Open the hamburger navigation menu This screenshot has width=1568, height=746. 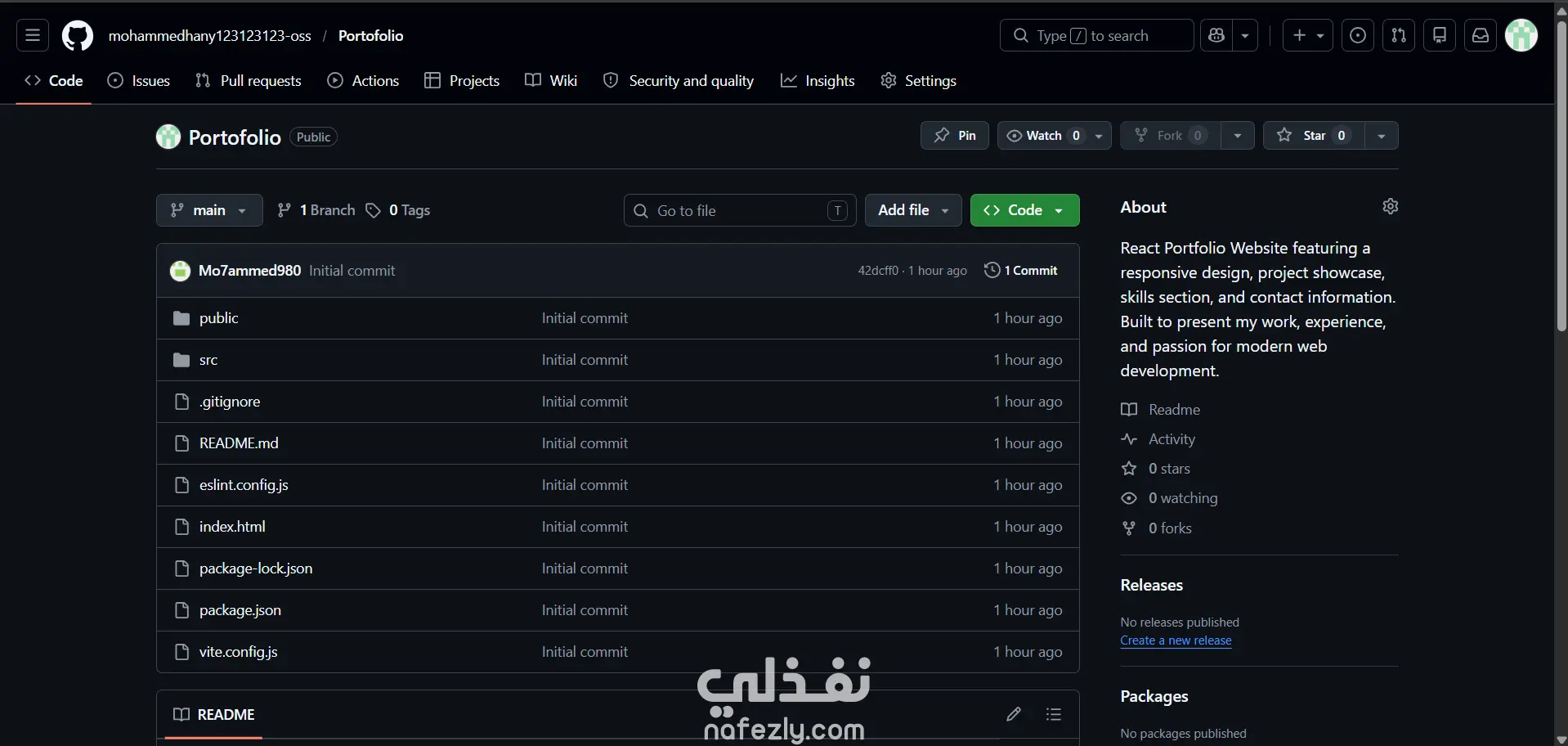[33, 35]
